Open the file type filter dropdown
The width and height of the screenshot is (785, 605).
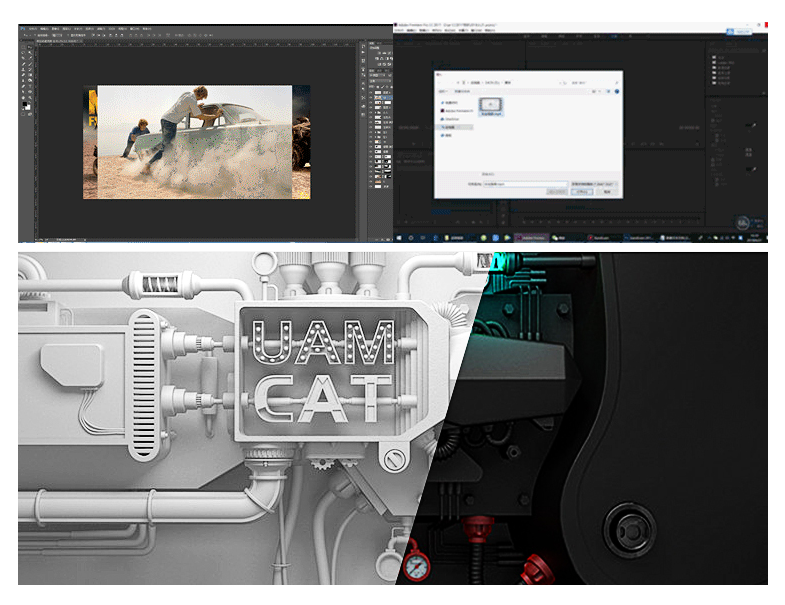click(594, 184)
